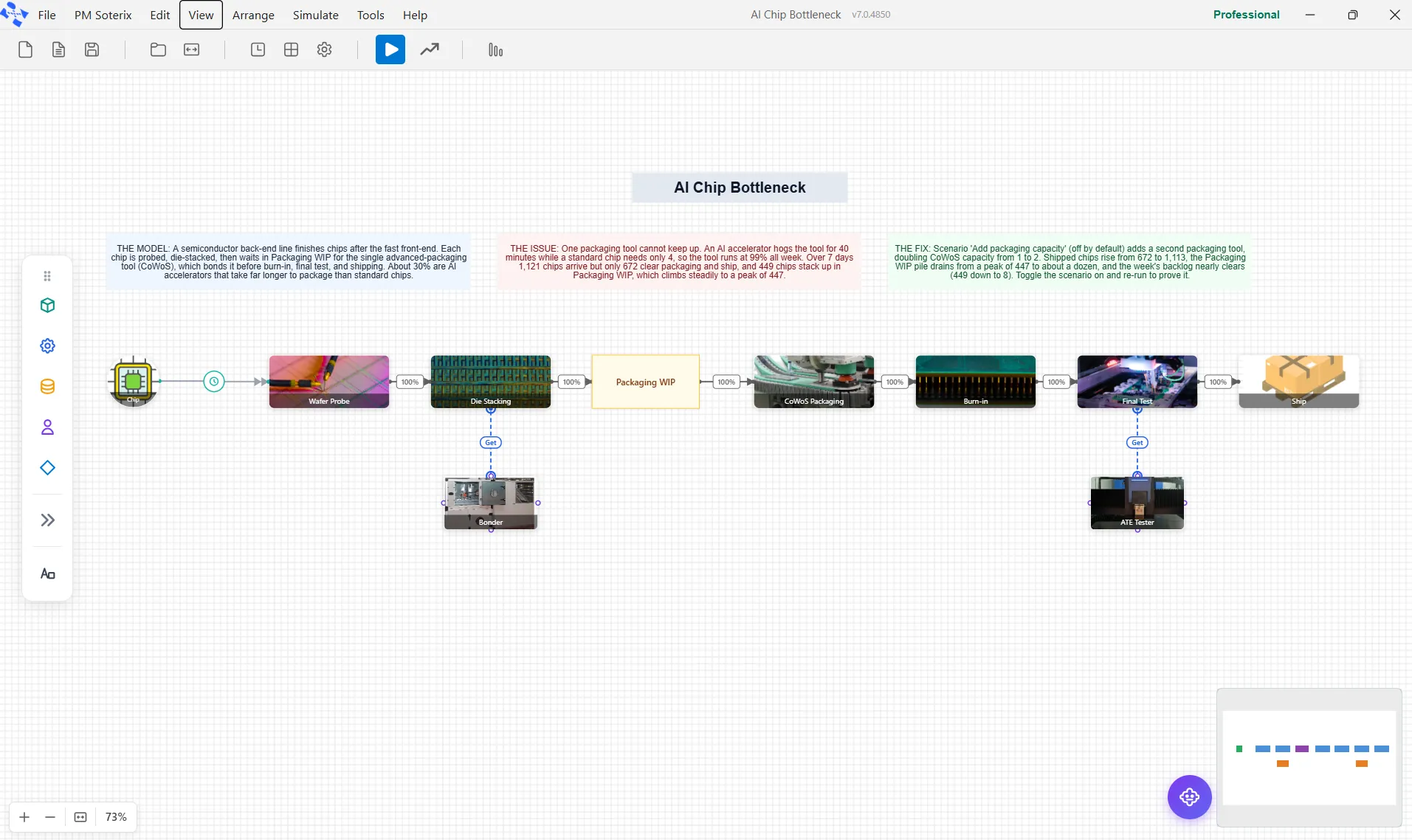Screen dimensions: 1412x840
Task: Click 100% route label after CoWoS Packaging
Action: (895, 382)
